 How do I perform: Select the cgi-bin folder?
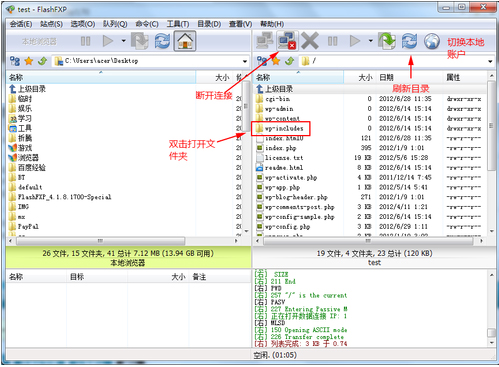pyautogui.click(x=273, y=99)
